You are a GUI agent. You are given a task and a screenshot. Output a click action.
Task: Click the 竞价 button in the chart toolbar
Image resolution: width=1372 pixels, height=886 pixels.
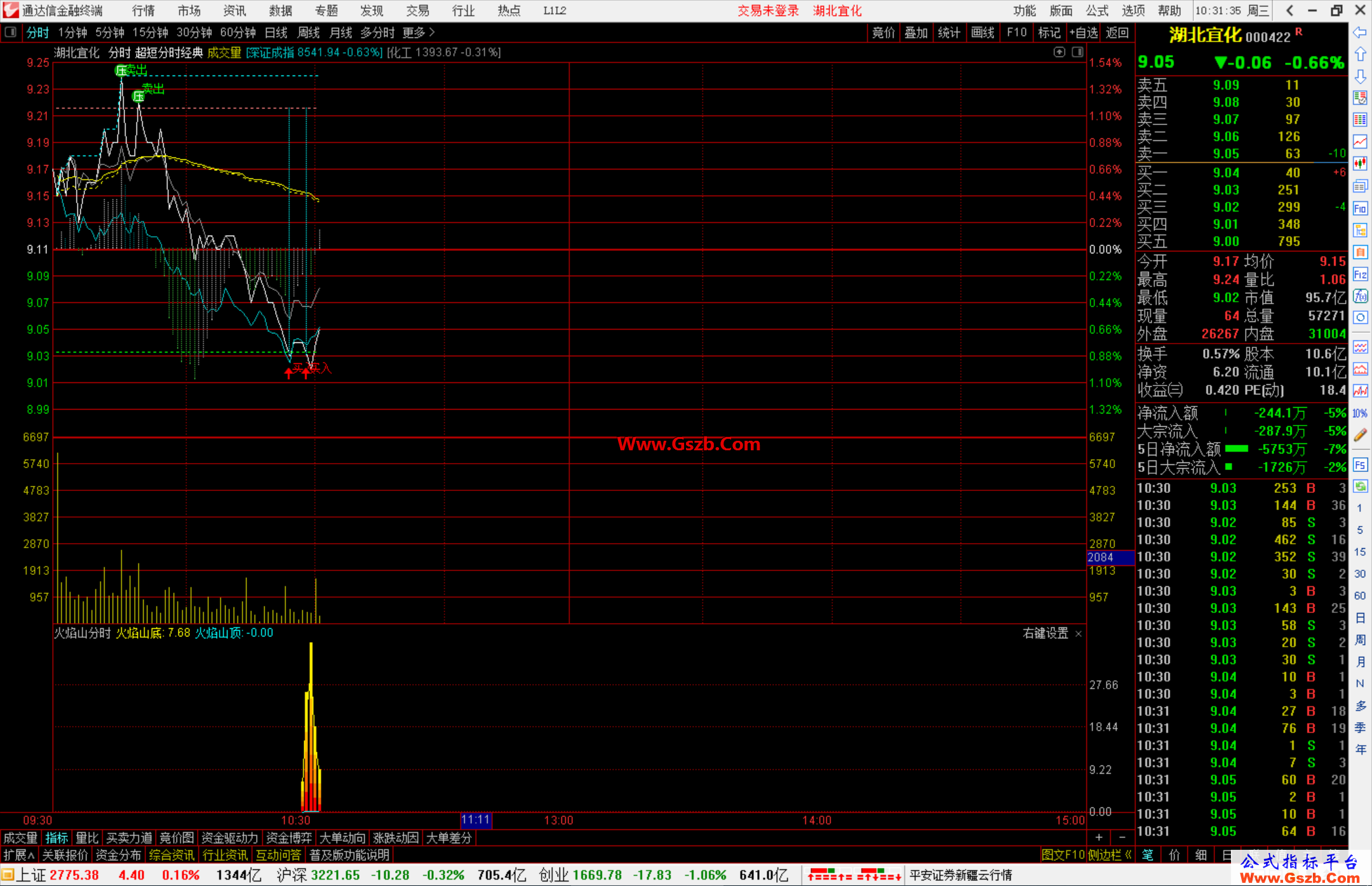(884, 32)
